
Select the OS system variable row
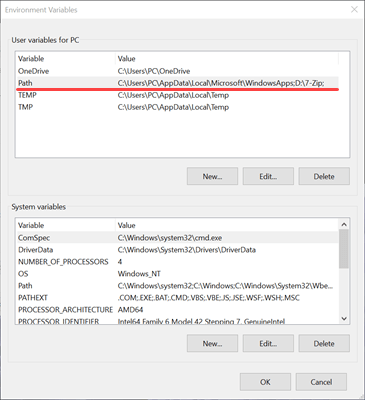tap(177, 274)
